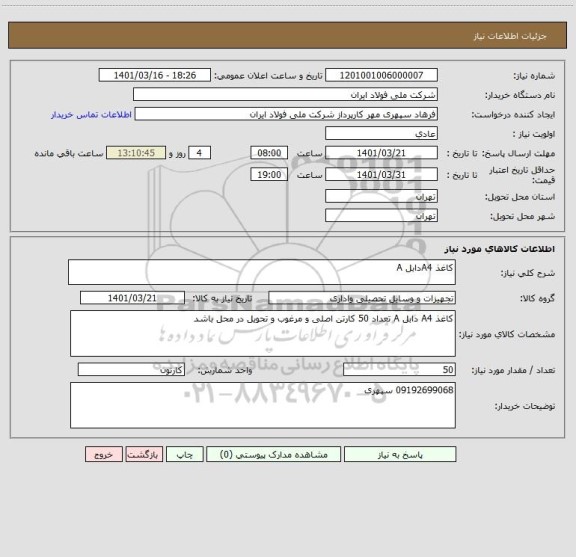Click the goods group field تجهیزات و وسایل تحصیلی
Screen dimensions: 576x557
pos(362,298)
